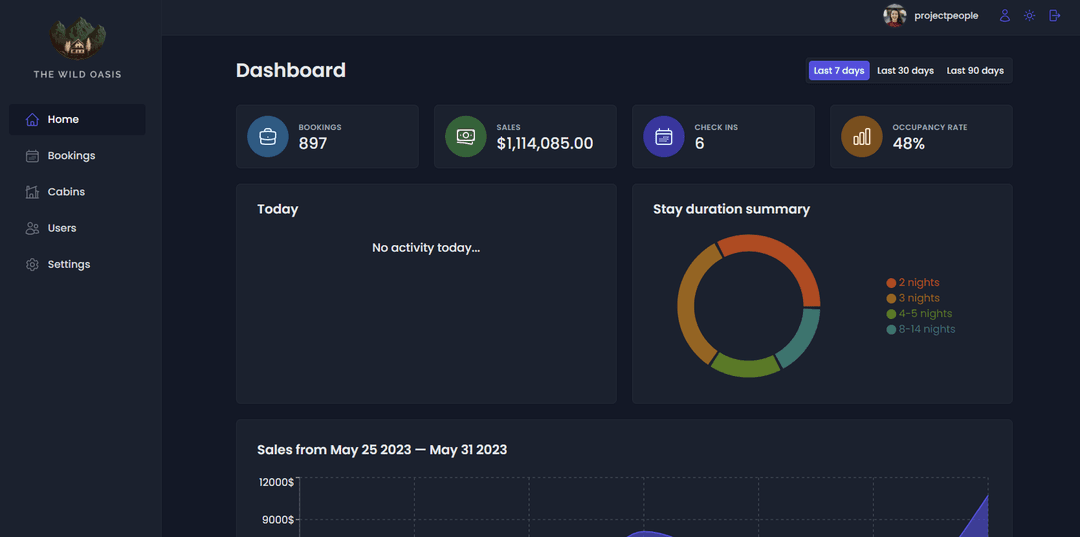Click the Occupancy rate bar chart icon
Screen dimensions: 1080x537
coord(862,137)
